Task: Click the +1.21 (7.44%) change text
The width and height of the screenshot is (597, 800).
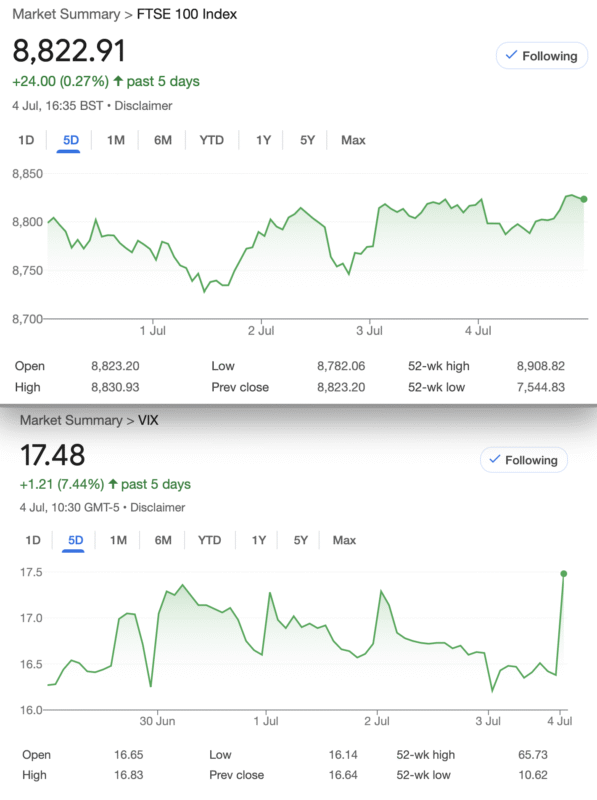Action: 62,484
